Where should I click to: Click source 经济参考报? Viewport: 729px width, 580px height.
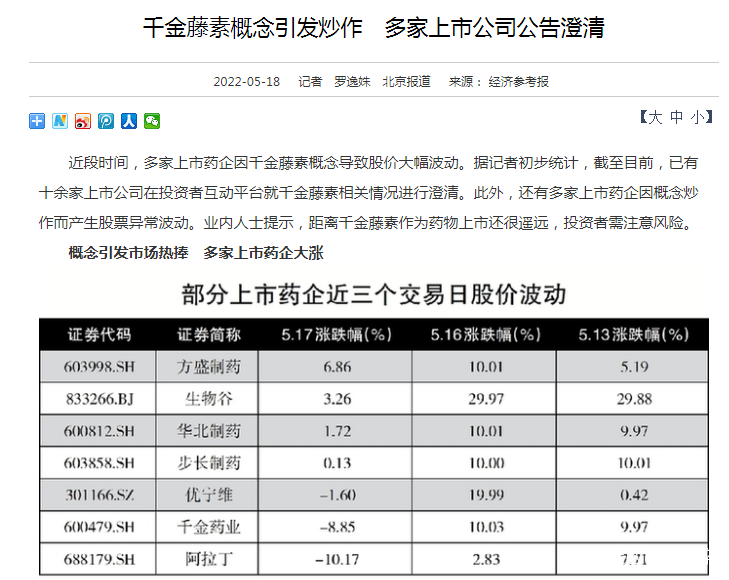click(518, 82)
